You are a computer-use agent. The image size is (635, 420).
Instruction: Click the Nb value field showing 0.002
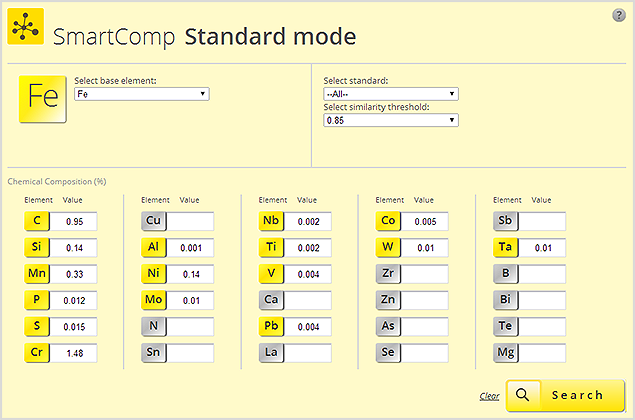[x=308, y=222]
